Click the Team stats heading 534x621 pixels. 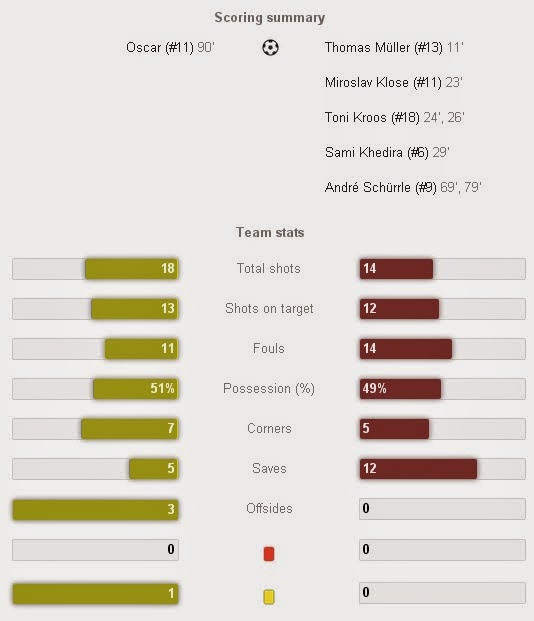[x=270, y=232]
